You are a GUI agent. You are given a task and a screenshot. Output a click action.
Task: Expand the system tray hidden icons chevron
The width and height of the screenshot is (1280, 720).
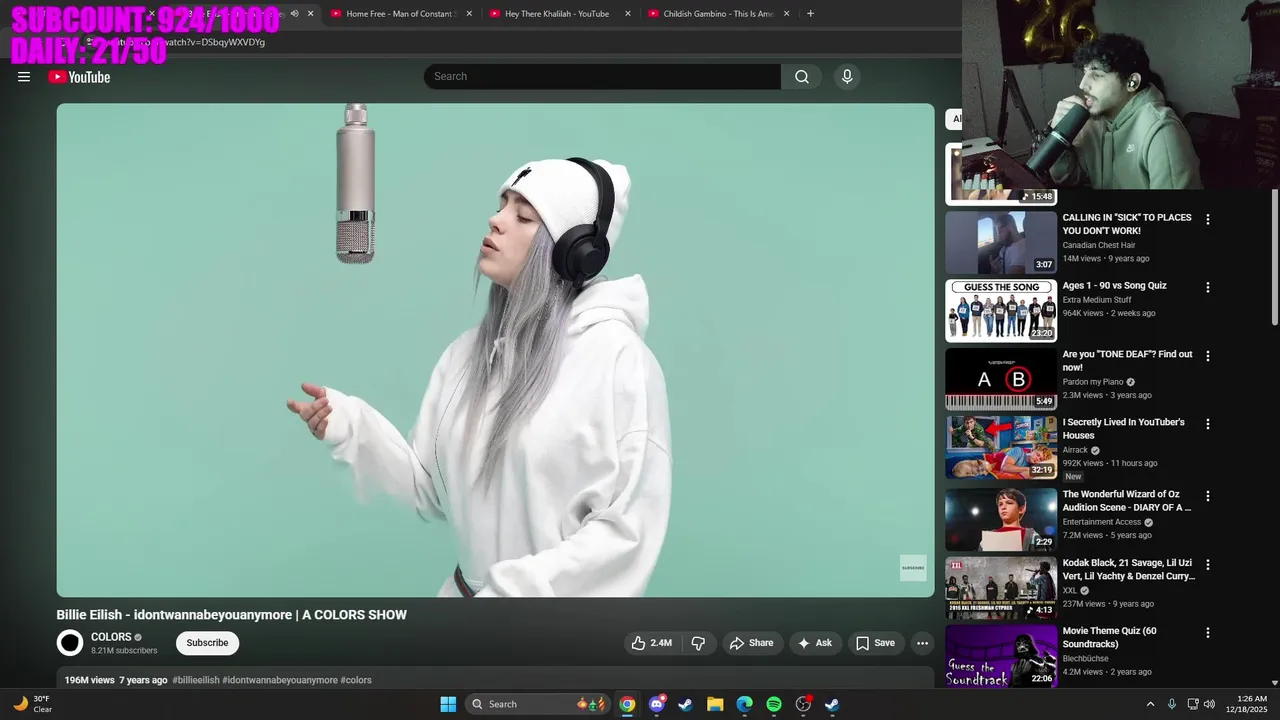point(1150,704)
